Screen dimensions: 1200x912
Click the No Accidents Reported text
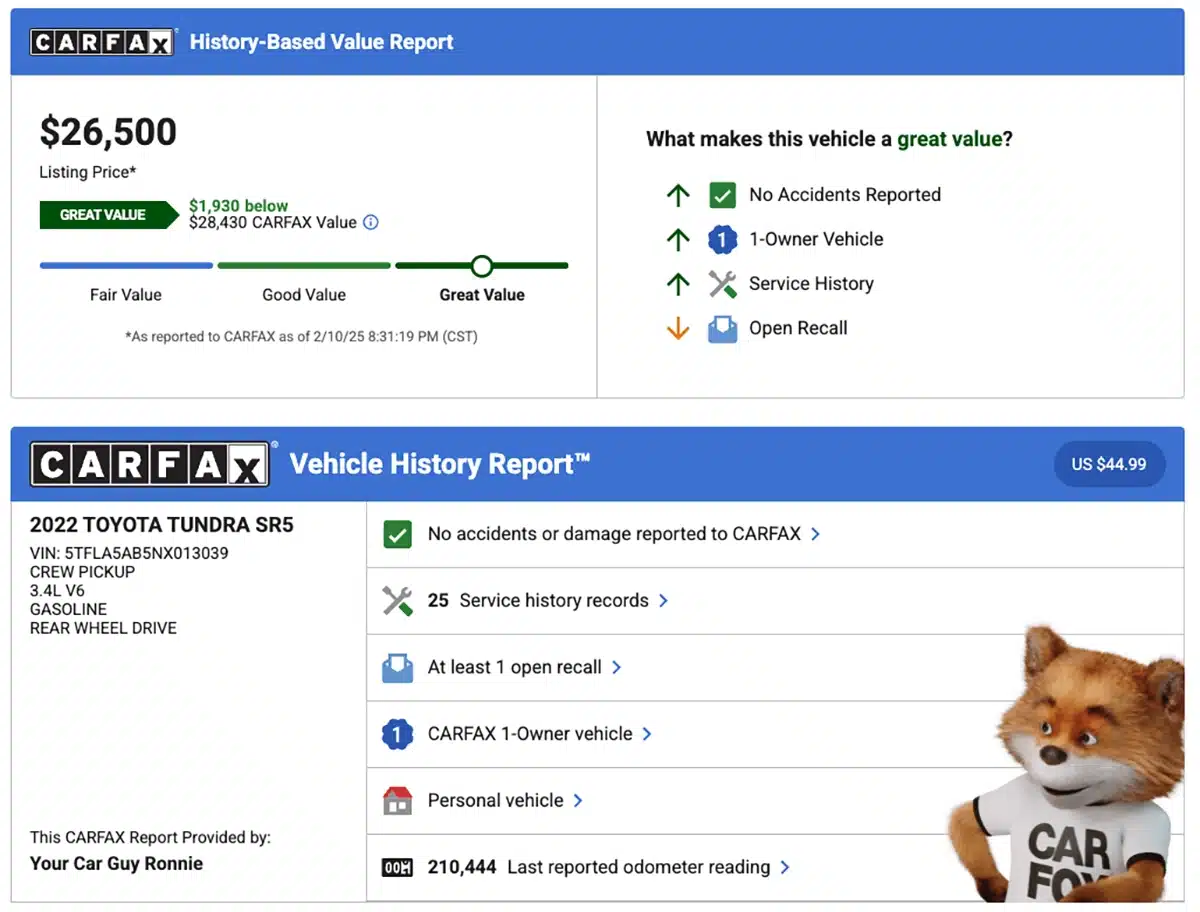(845, 195)
